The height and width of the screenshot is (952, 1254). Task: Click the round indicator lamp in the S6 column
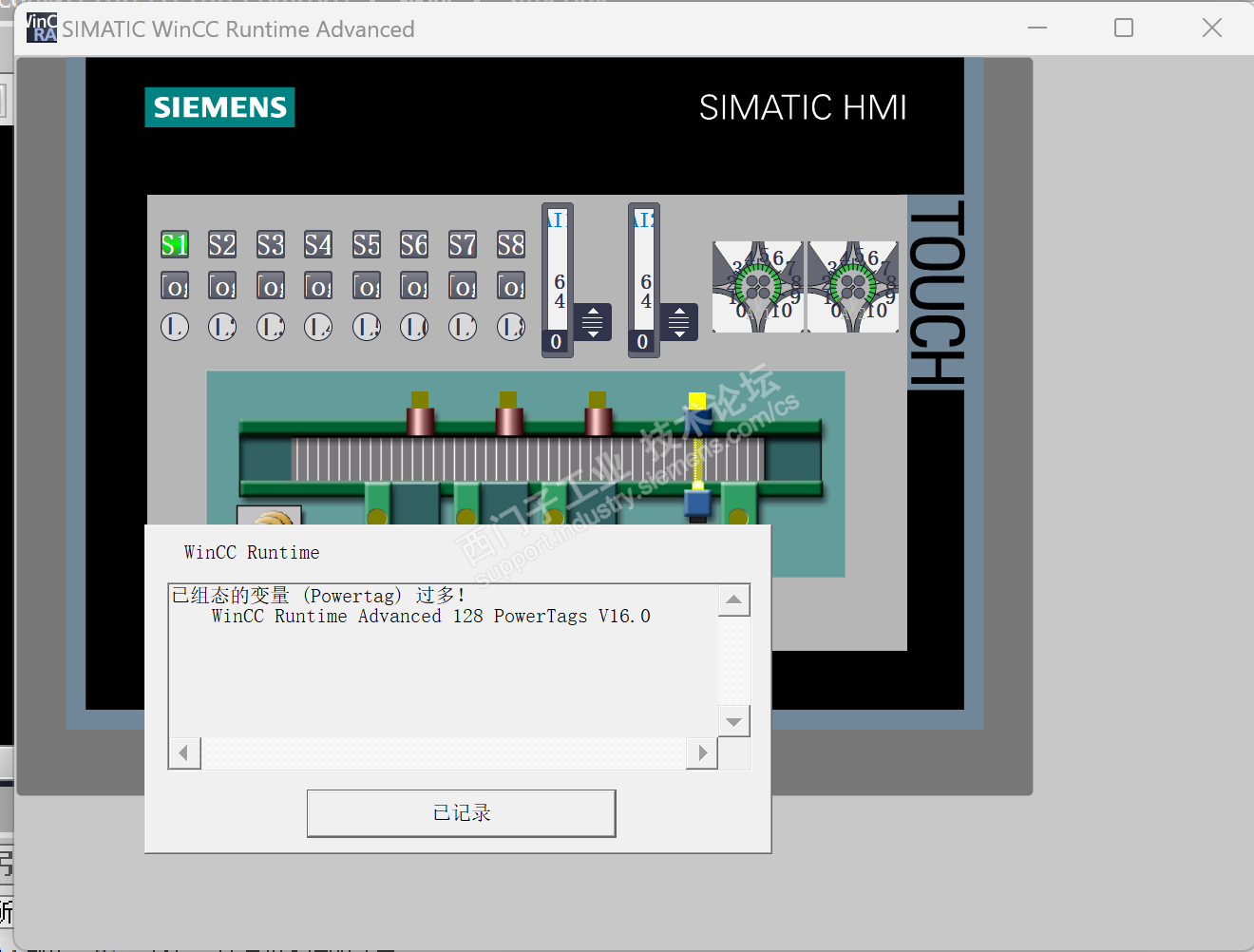[x=414, y=327]
